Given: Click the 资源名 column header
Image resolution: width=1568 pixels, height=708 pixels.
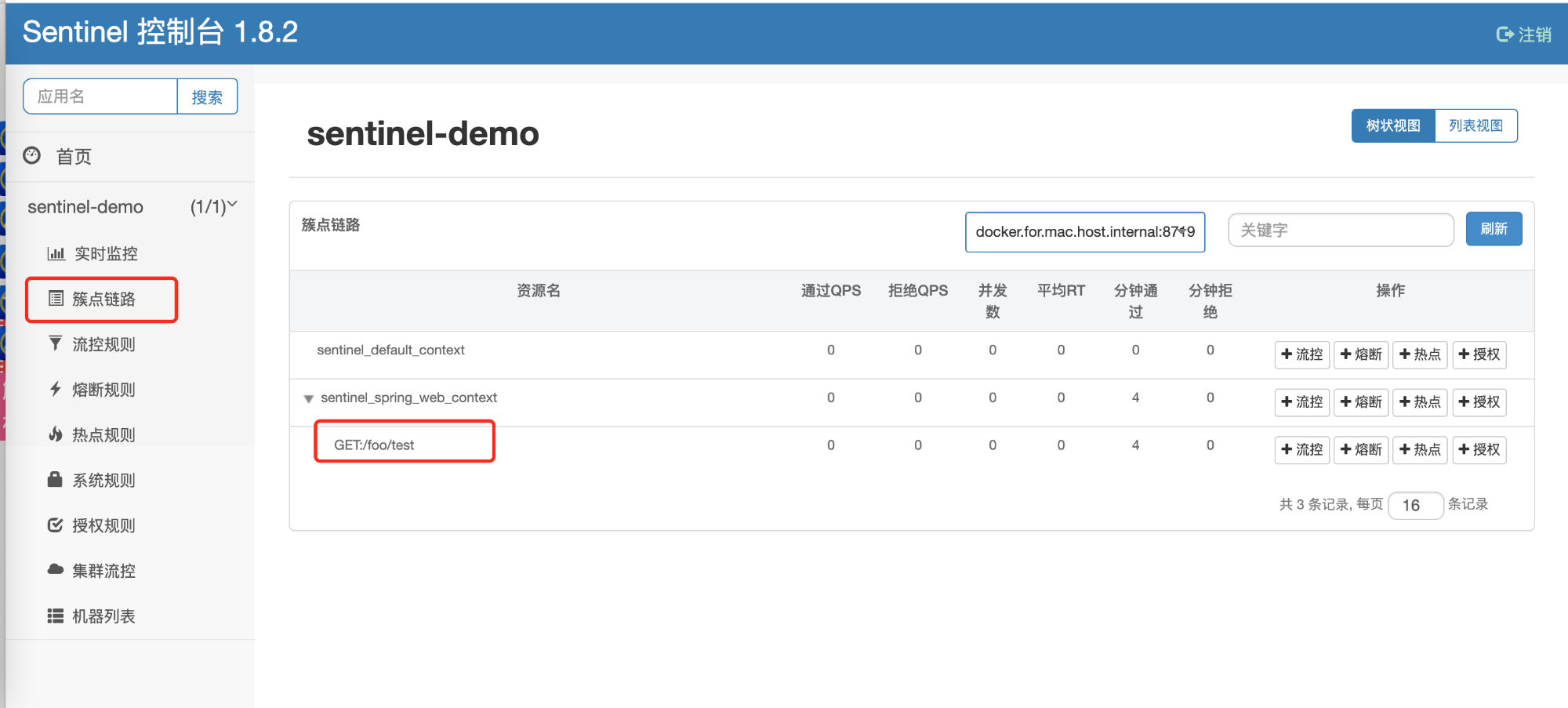Looking at the screenshot, I should click(x=539, y=291).
